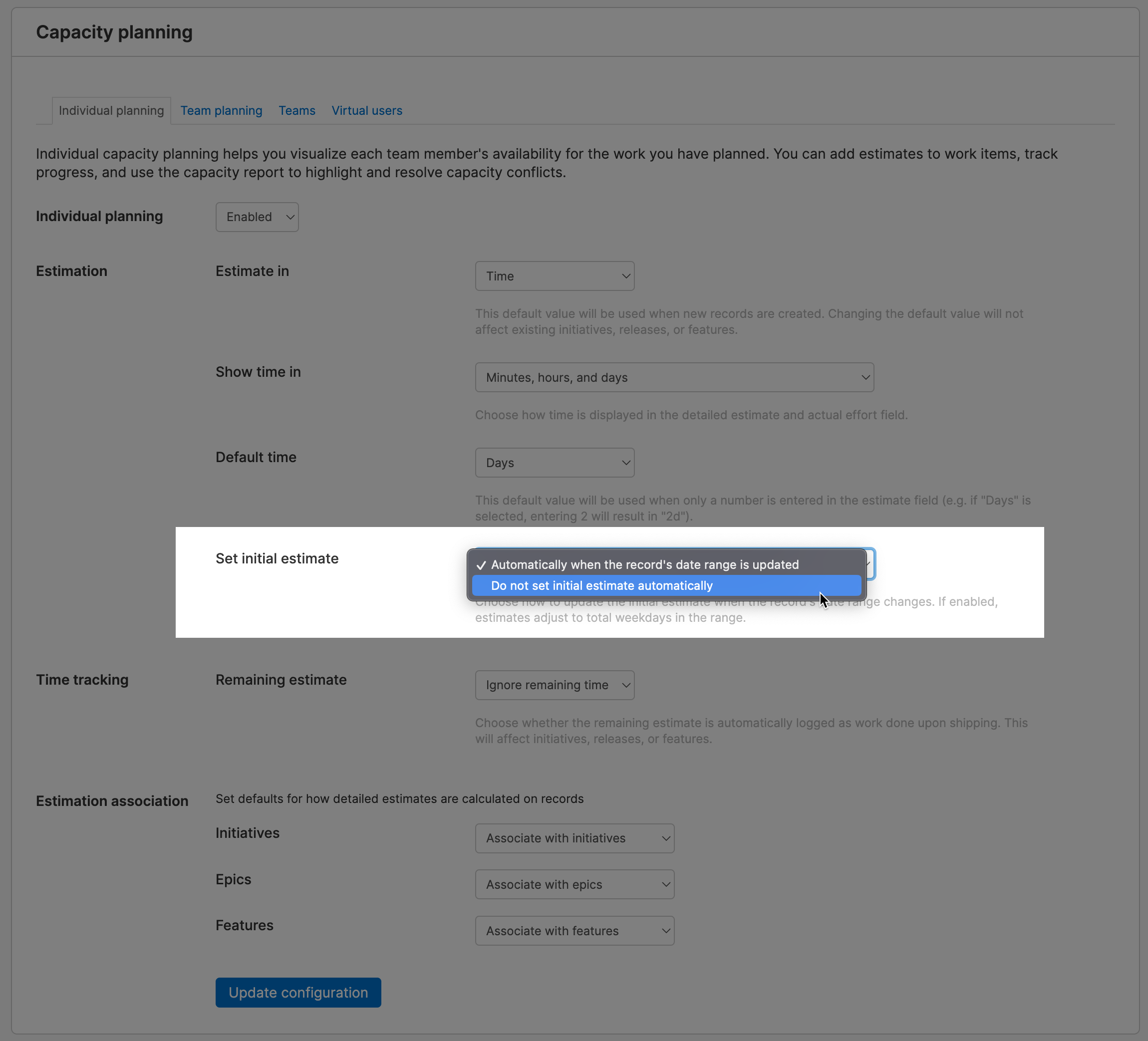The width and height of the screenshot is (1148, 1041).
Task: Open the Virtual users tab
Action: pyautogui.click(x=367, y=110)
